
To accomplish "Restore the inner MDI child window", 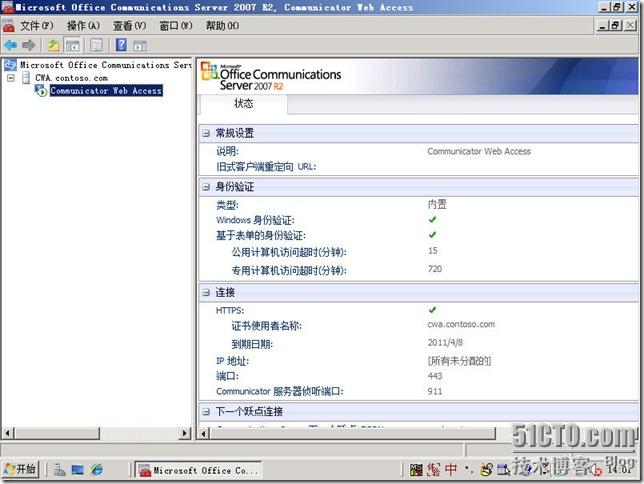I will coord(615,25).
